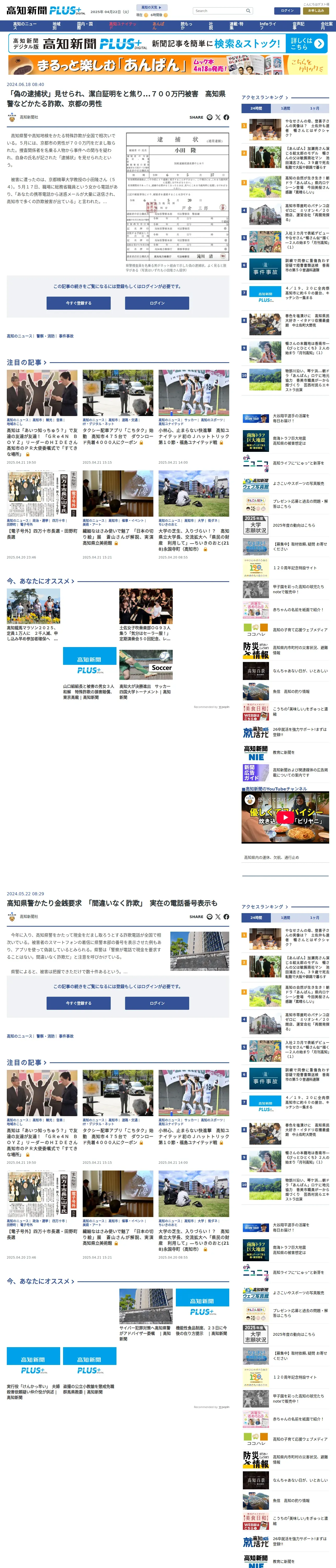Open the 高知ユナイテッド nav menu
The image size is (336, 1568).
122,26
